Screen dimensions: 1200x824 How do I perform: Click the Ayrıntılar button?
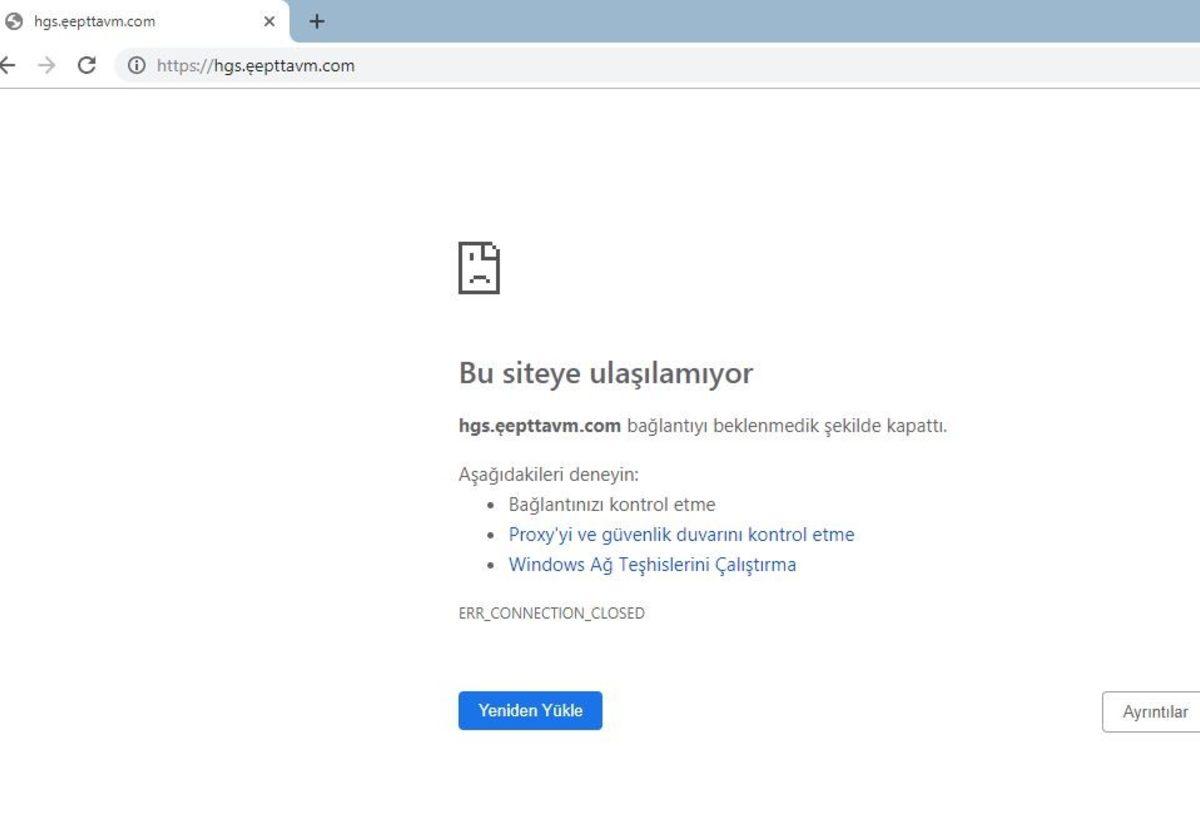click(x=1152, y=712)
